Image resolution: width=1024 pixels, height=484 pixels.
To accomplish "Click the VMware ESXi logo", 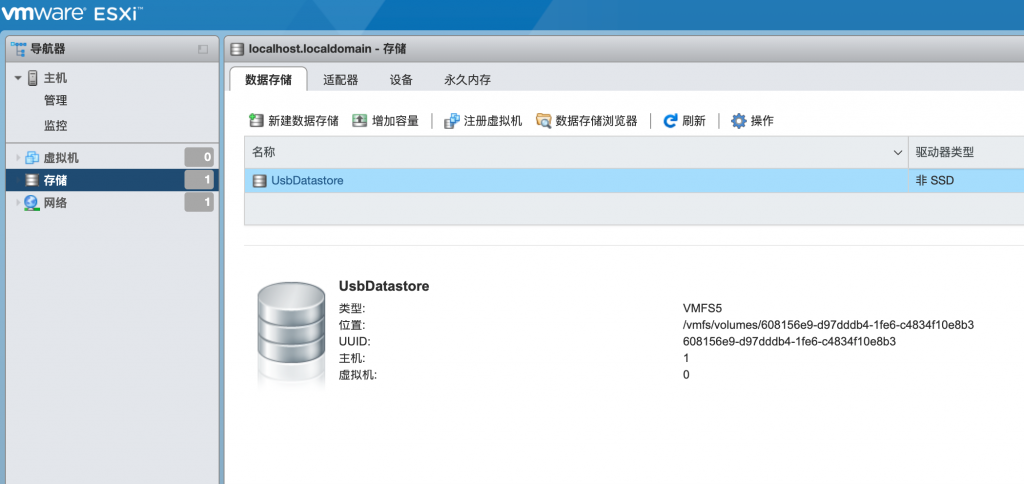I will (72, 12).
